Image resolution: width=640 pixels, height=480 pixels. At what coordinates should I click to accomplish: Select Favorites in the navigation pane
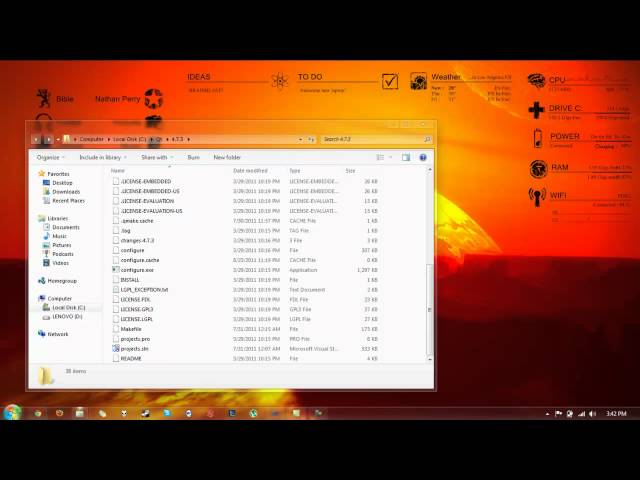58,174
